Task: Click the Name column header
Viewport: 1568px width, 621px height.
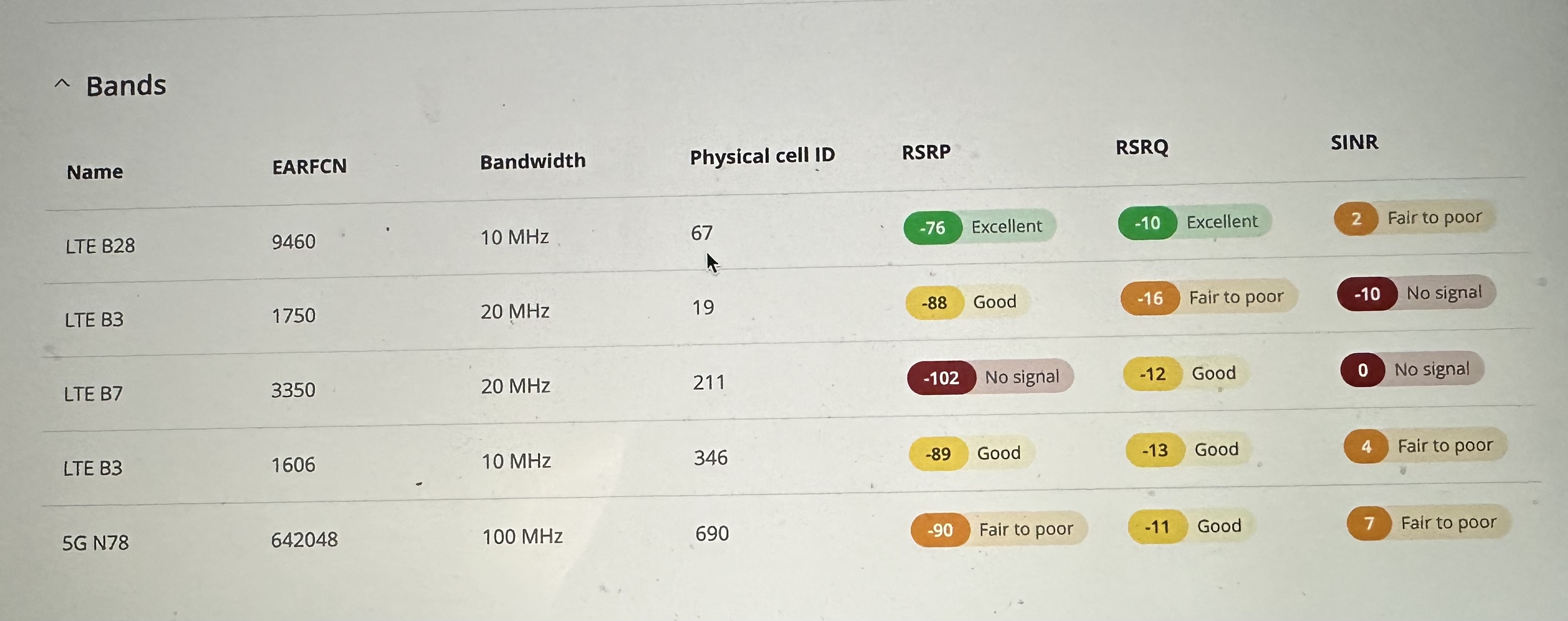Action: [x=95, y=172]
